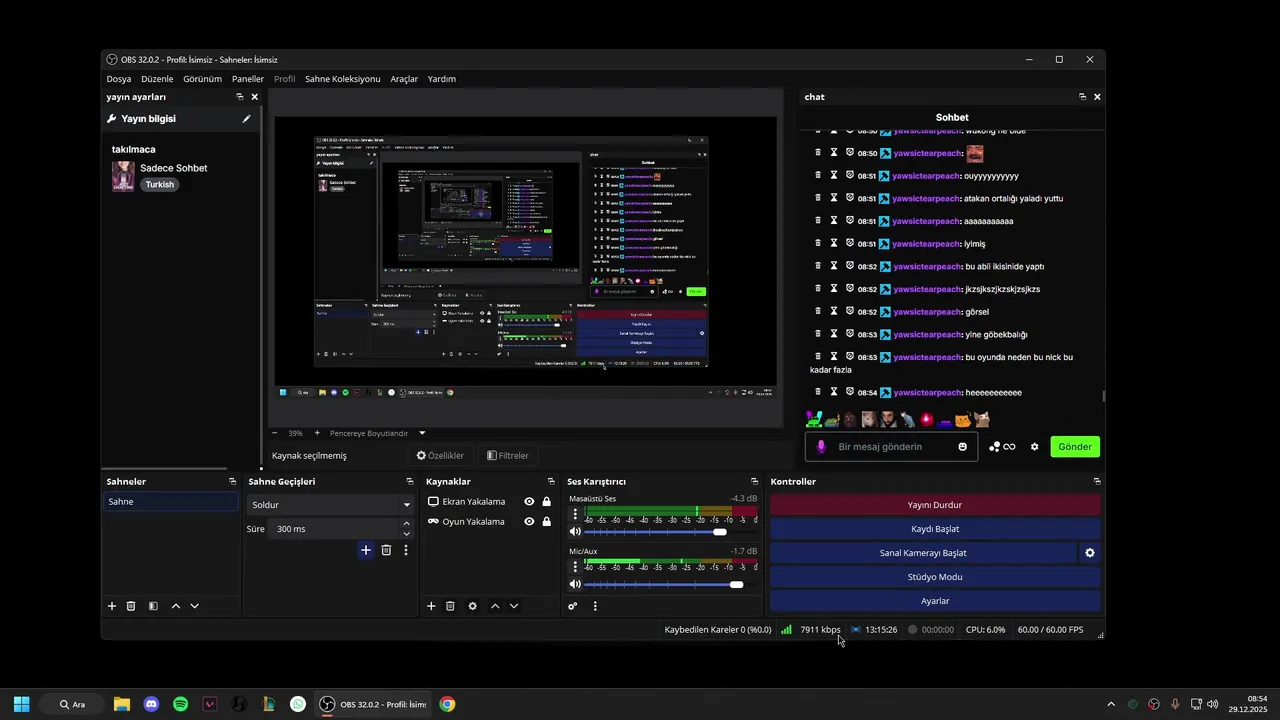Move scene up in Sahneler panel
The image size is (1280, 720).
(176, 606)
